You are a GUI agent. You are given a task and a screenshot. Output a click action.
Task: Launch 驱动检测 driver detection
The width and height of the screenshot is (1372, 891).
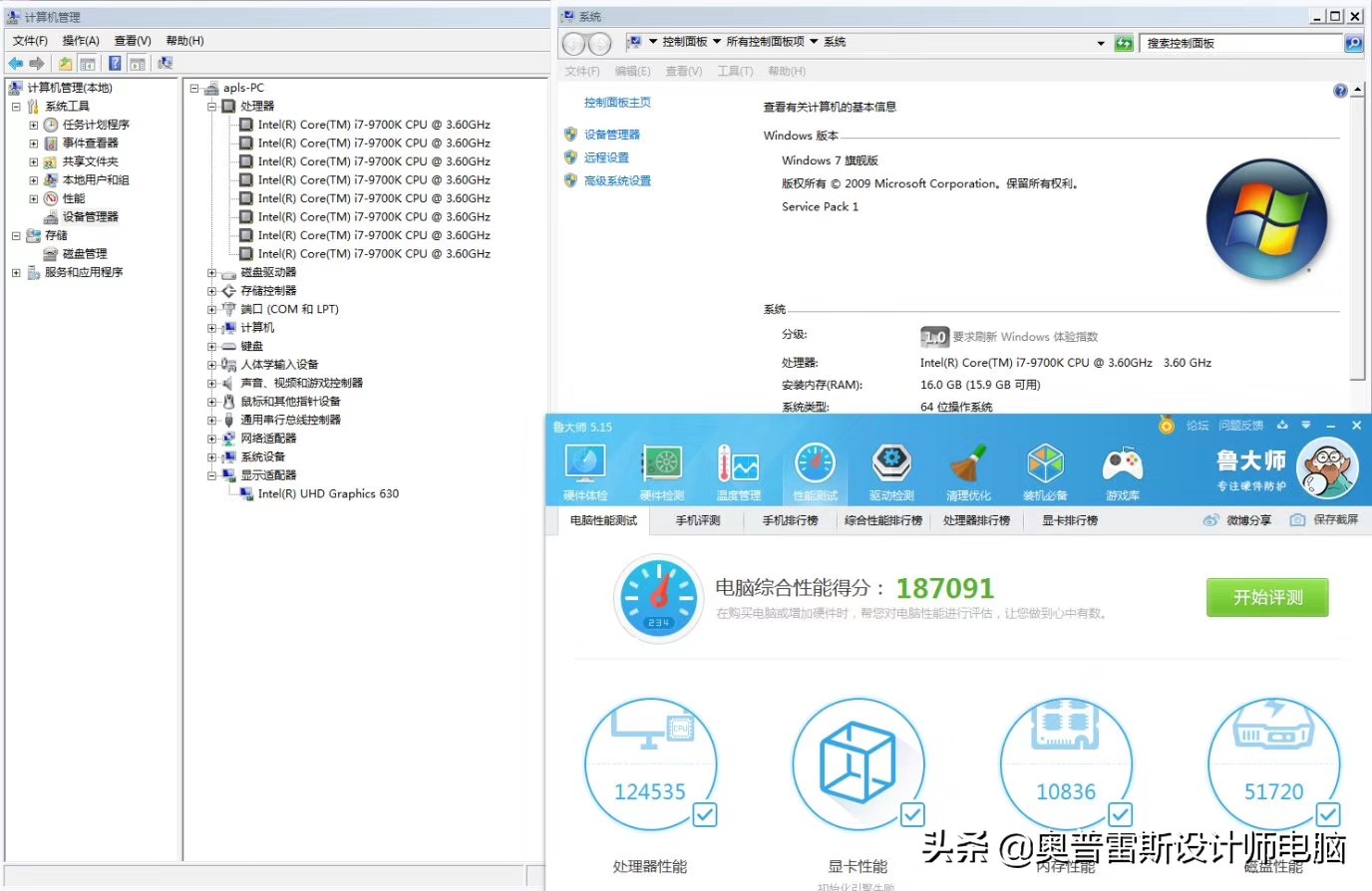[890, 468]
